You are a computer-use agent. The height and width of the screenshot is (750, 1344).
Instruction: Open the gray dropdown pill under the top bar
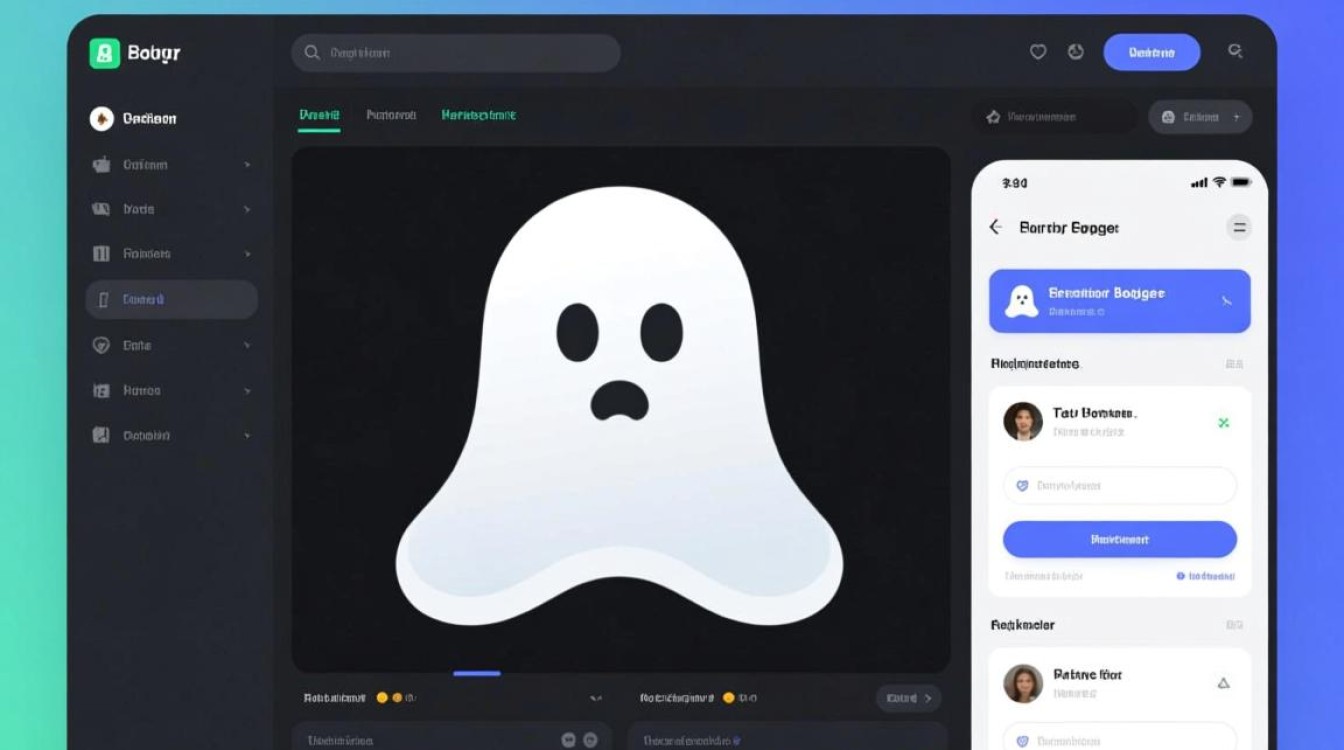tap(1199, 117)
